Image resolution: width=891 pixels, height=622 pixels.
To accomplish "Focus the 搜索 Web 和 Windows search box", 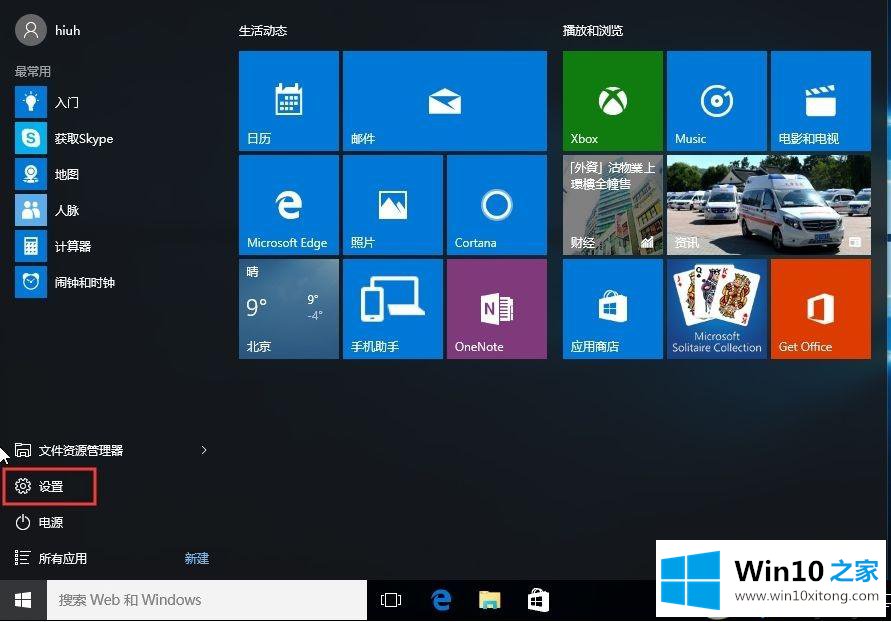I will [207, 600].
